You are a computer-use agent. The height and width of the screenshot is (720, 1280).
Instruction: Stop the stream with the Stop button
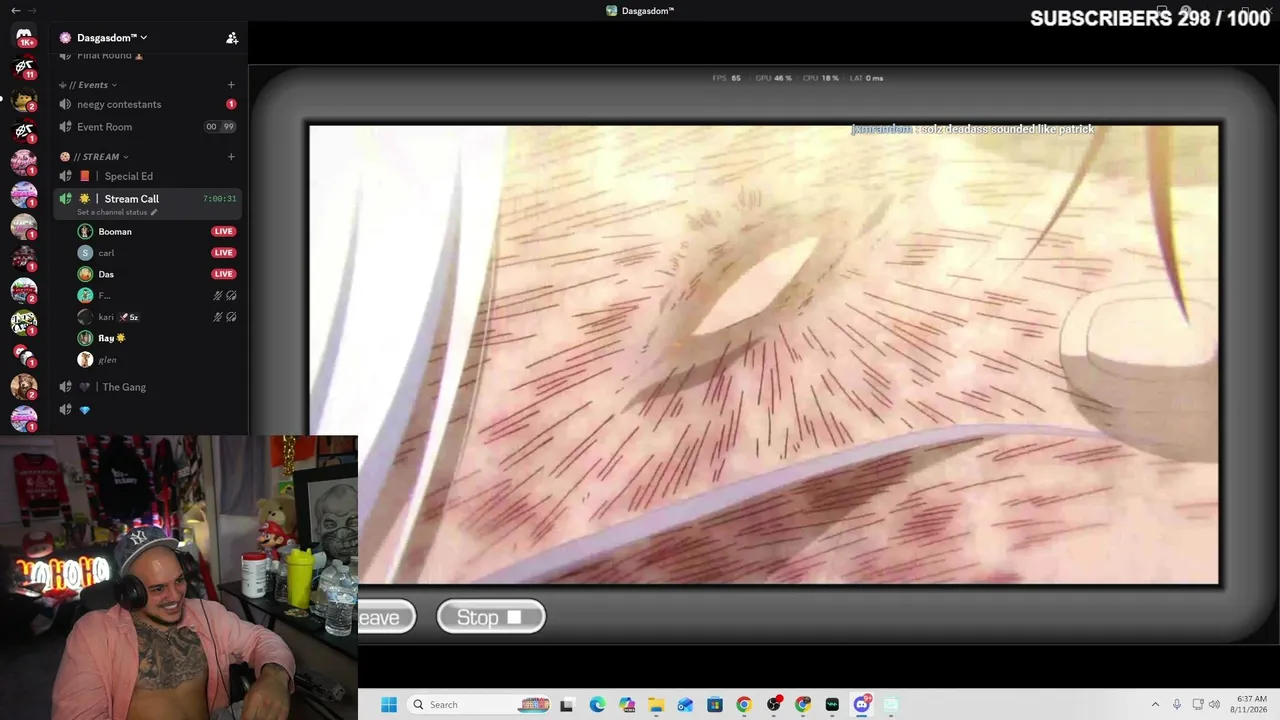pos(491,618)
